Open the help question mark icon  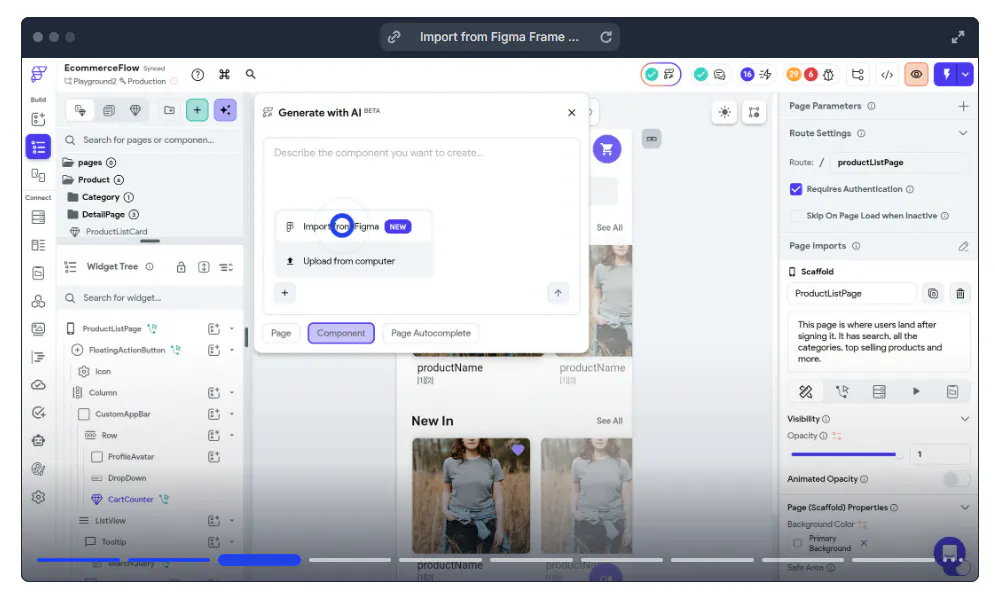click(198, 75)
